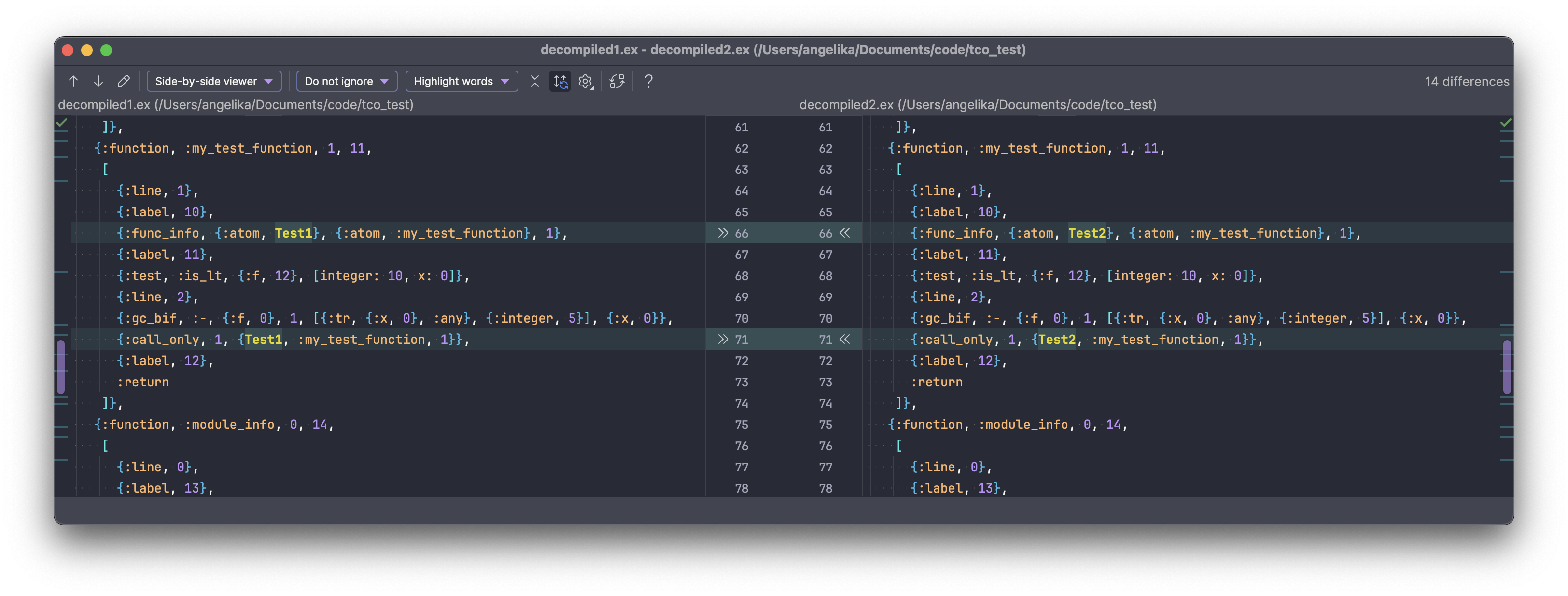
Task: Click the pencil edit source icon
Action: [x=124, y=81]
